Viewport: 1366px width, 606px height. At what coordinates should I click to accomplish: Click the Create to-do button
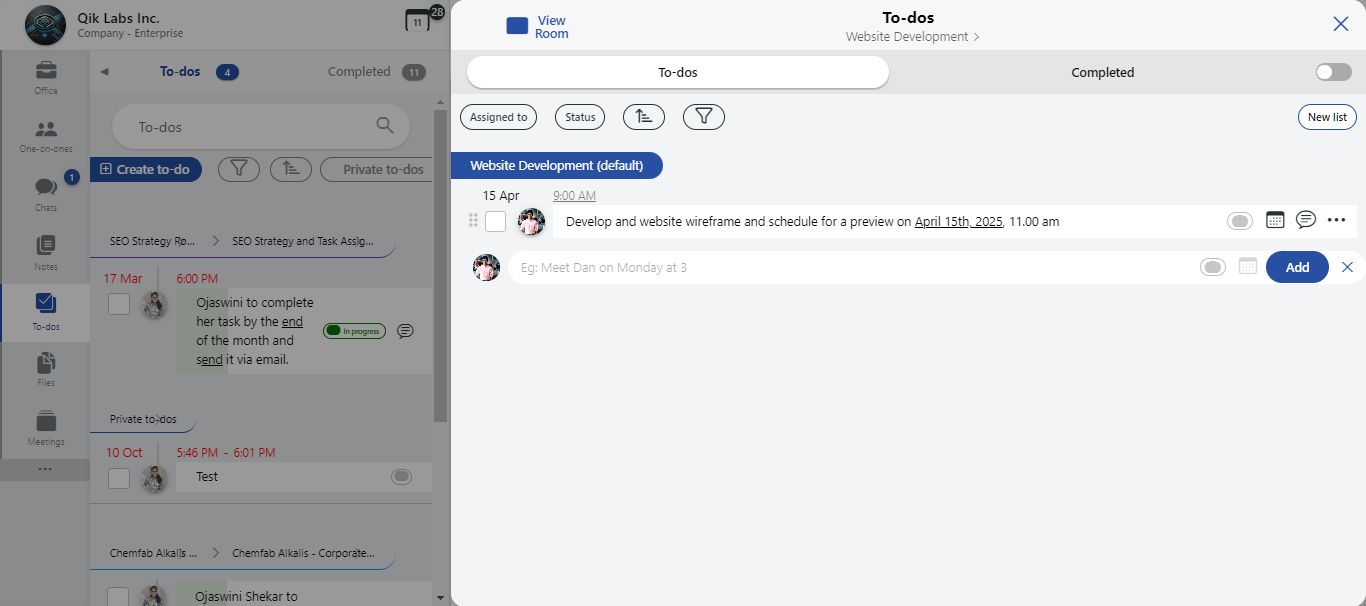(x=146, y=169)
